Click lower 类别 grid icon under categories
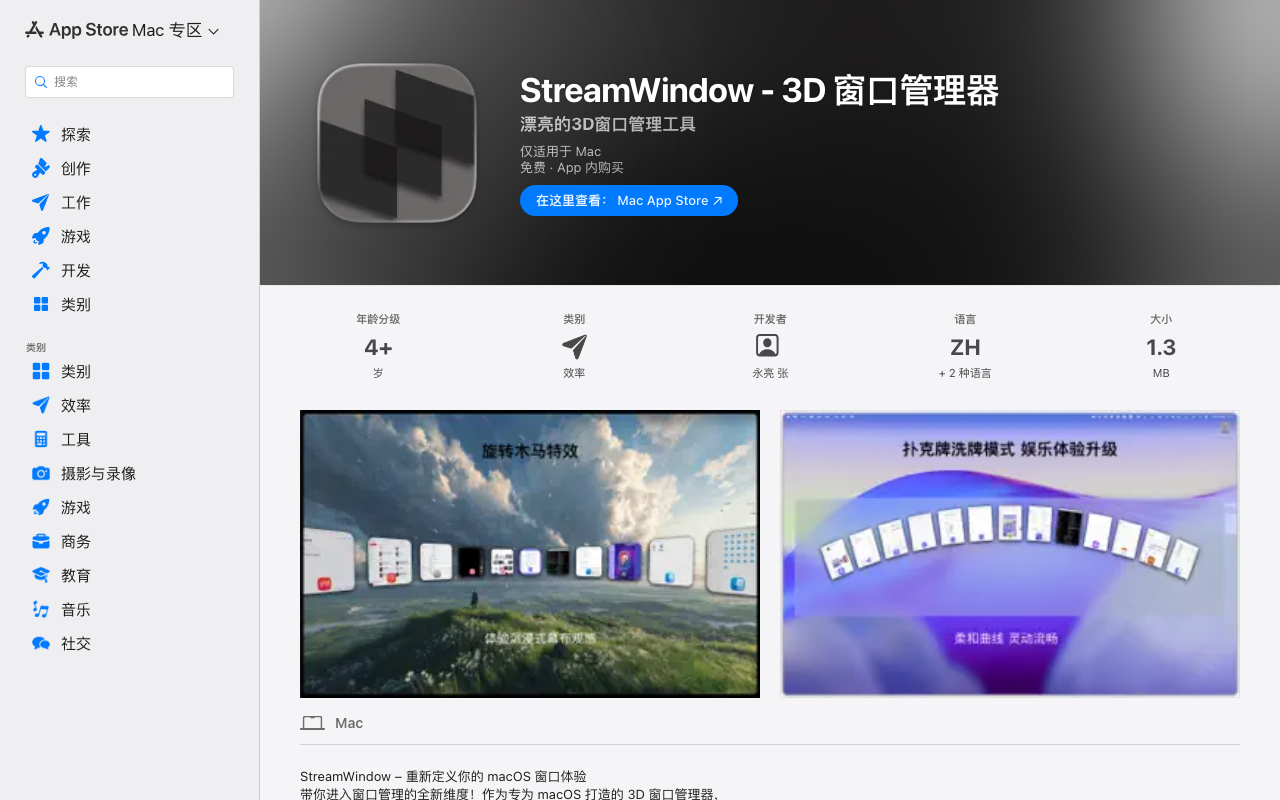The width and height of the screenshot is (1280, 800). (41, 371)
